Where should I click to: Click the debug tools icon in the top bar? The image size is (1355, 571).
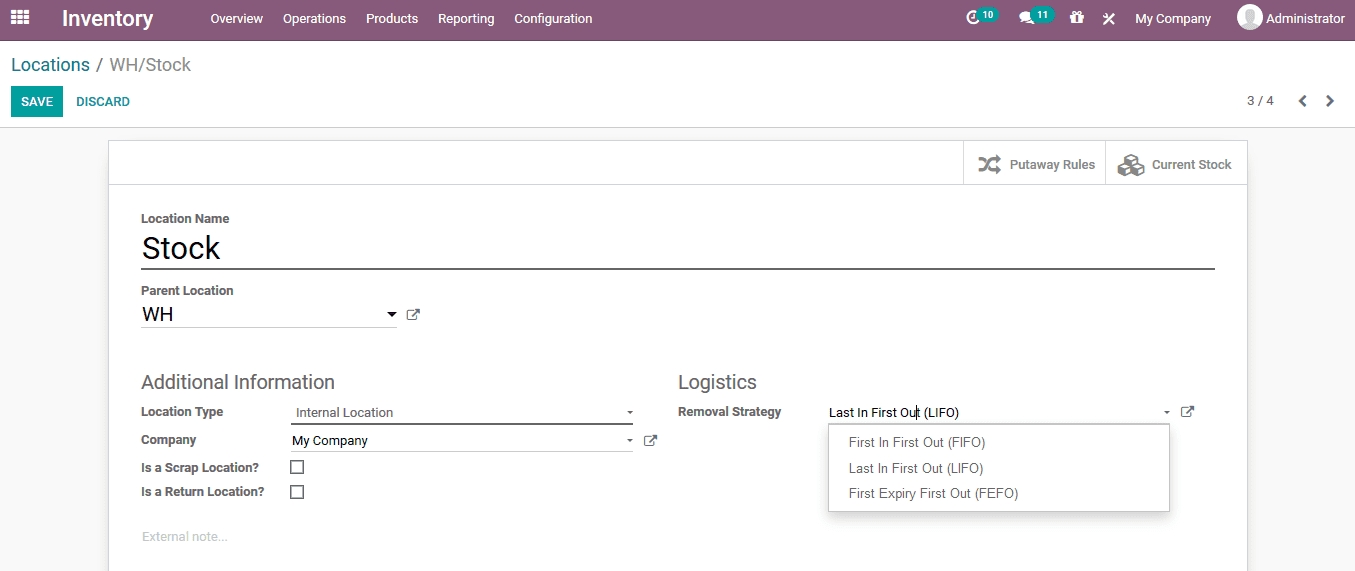tap(1109, 19)
